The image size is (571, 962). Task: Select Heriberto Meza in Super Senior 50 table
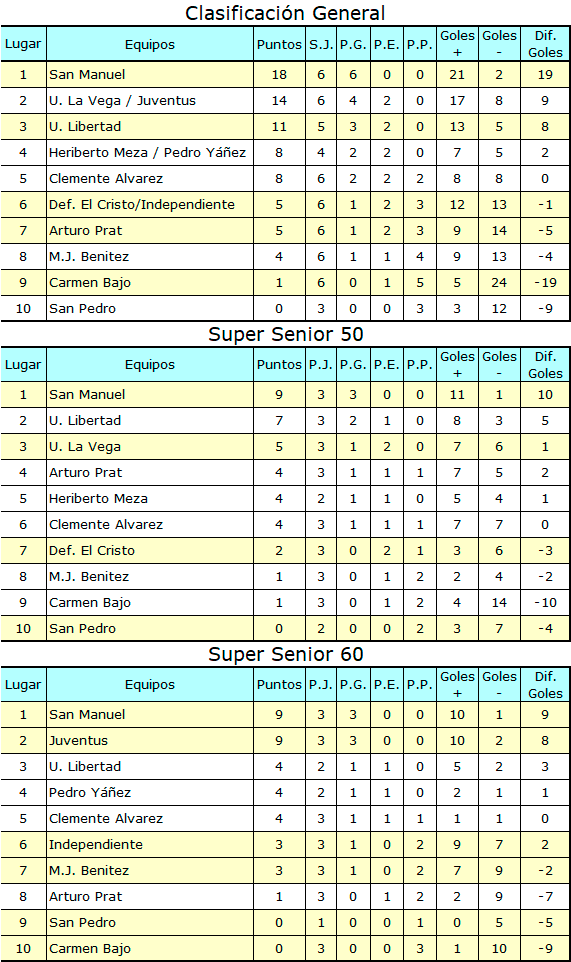(x=98, y=498)
